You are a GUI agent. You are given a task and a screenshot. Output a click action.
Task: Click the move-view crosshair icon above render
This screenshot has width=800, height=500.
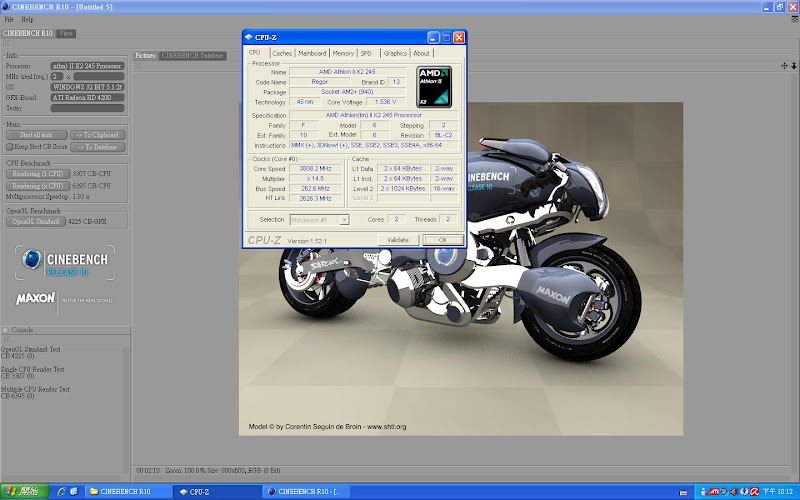pos(784,66)
